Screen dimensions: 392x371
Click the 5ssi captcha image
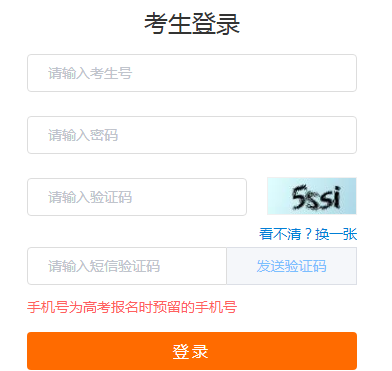coord(312,196)
